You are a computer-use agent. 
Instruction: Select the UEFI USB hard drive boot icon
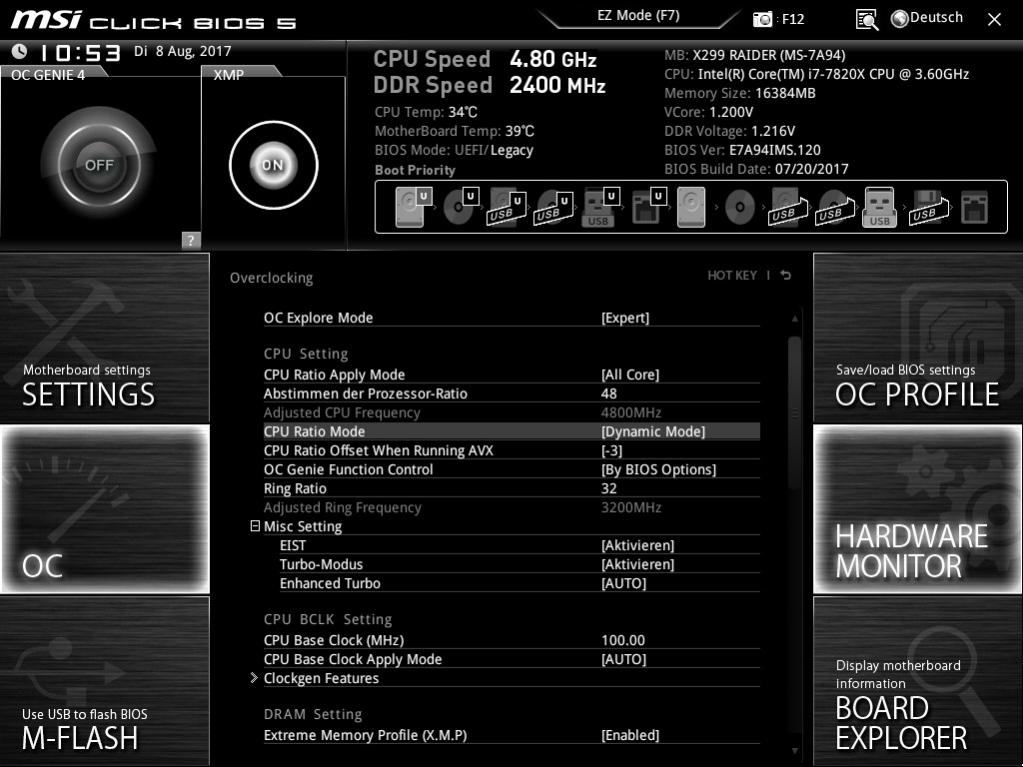(x=507, y=207)
